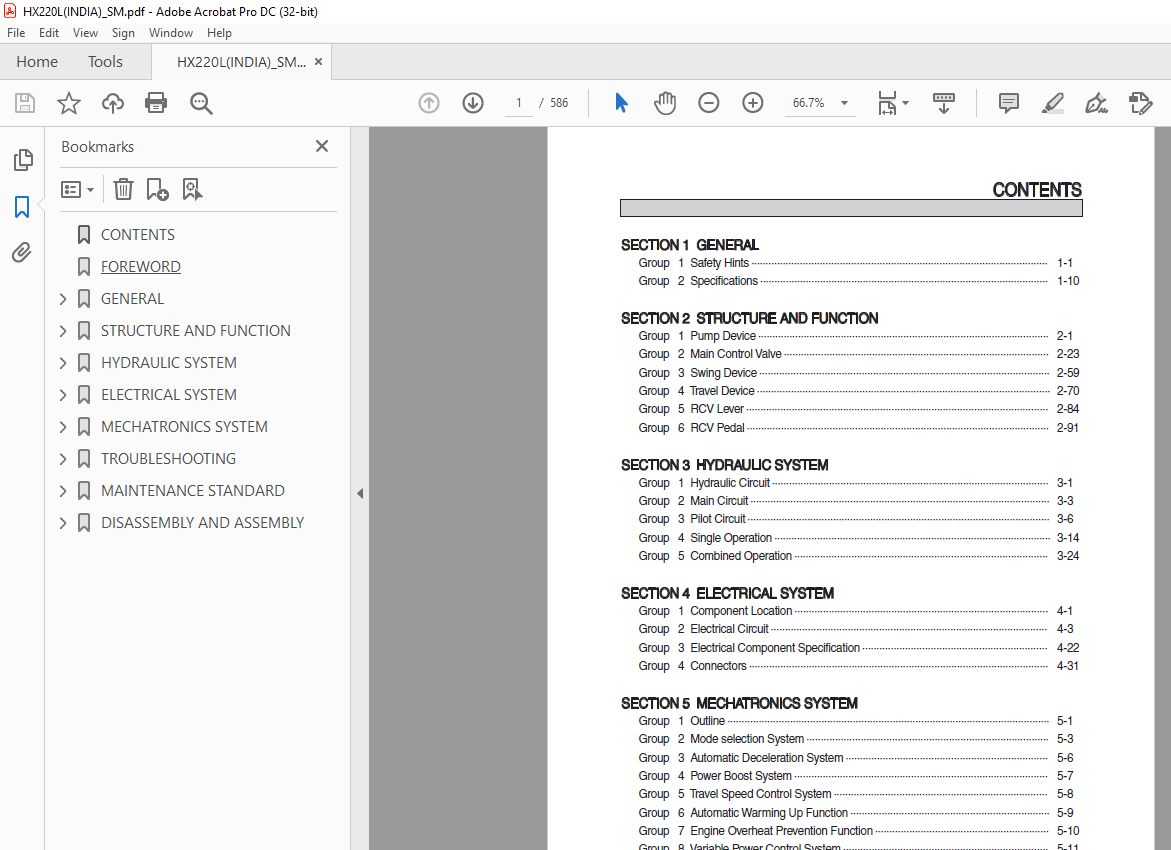The width and height of the screenshot is (1171, 850).
Task: Select the TROUBLESHOOTING bookmark
Action: 168,459
